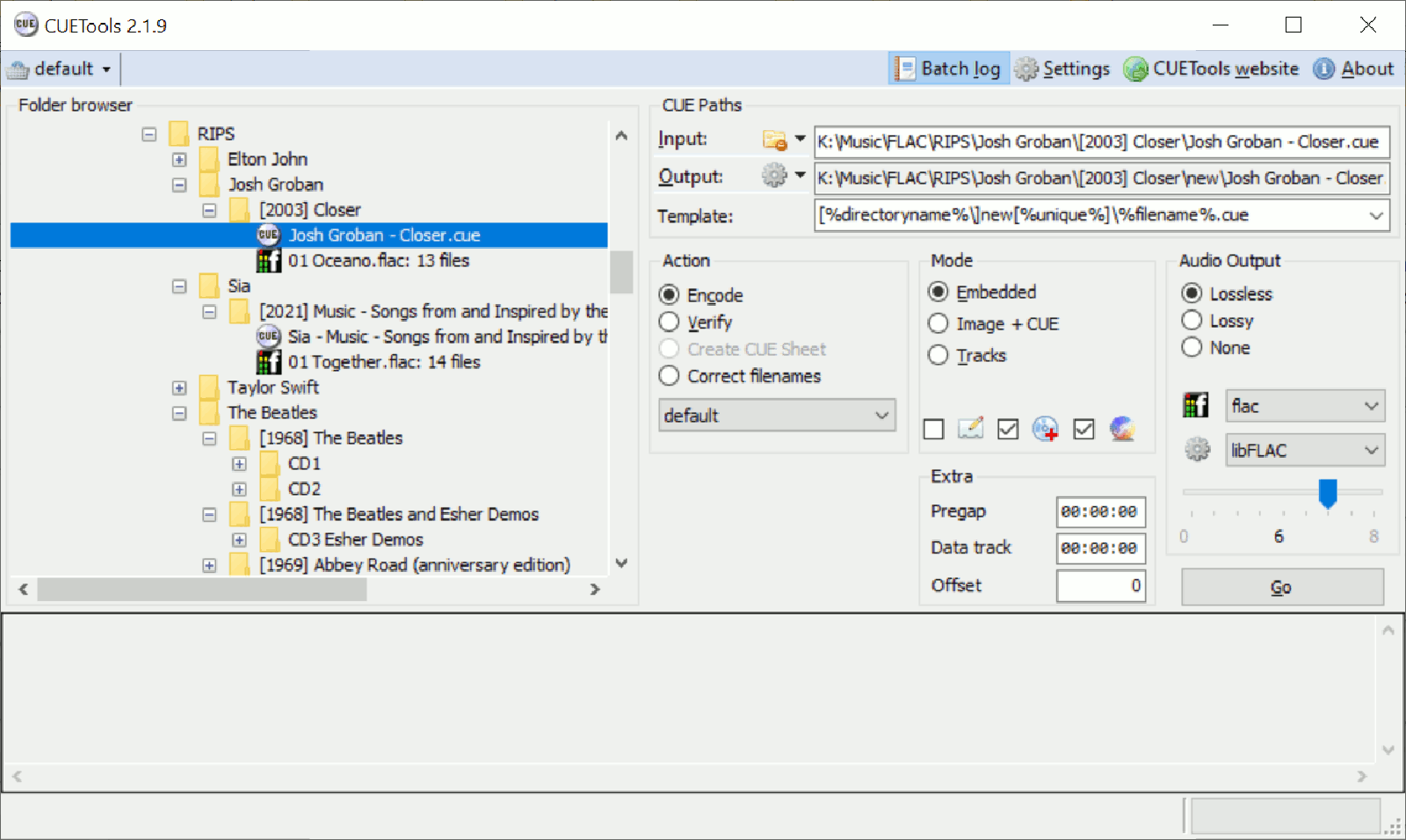
Task: Choose Image + CUE mode
Action: [x=939, y=324]
